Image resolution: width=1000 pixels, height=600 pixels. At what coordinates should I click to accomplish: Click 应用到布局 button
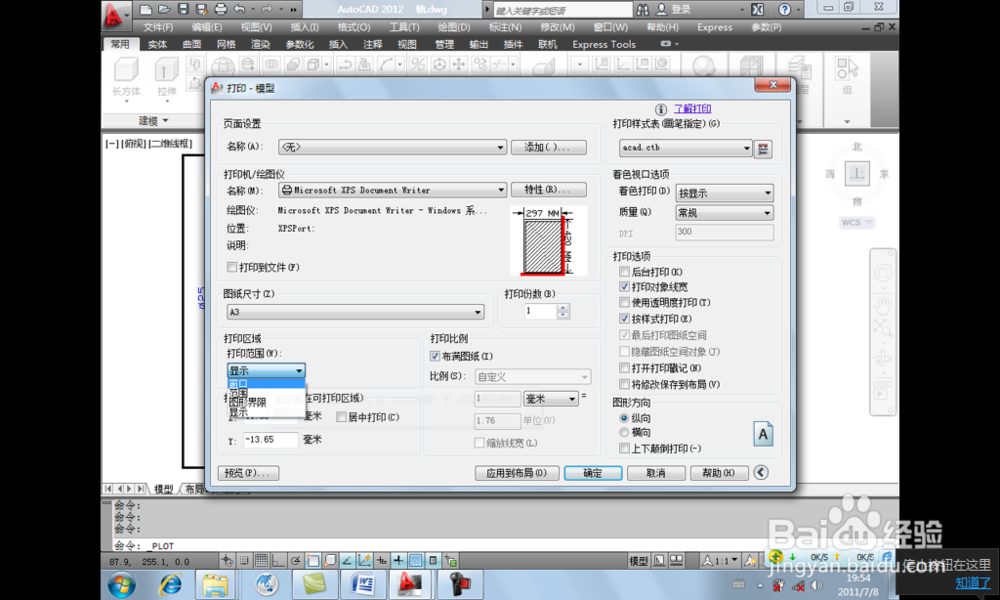(x=517, y=473)
